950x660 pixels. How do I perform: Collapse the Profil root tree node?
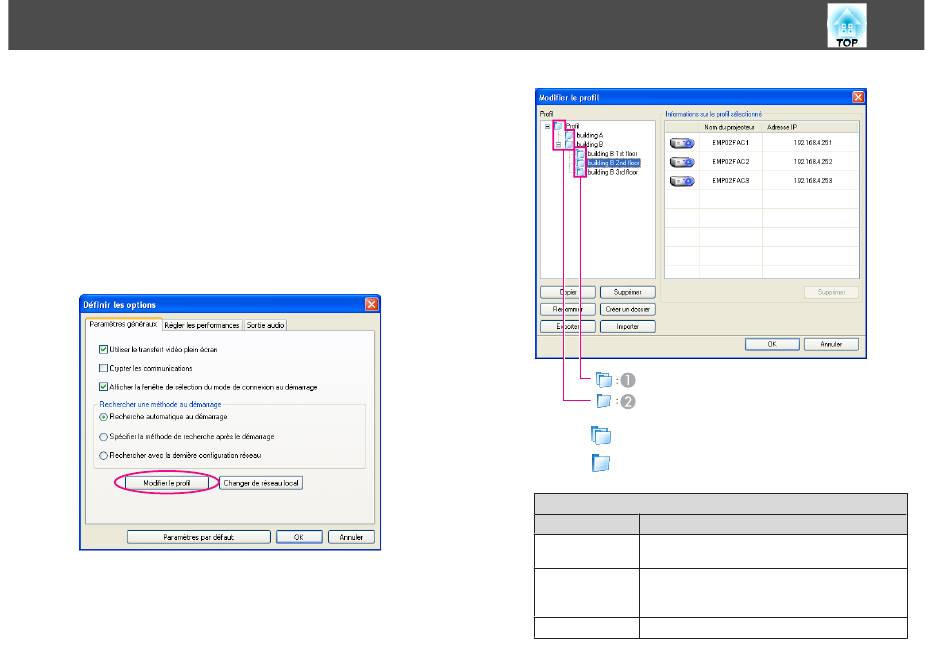click(x=547, y=127)
